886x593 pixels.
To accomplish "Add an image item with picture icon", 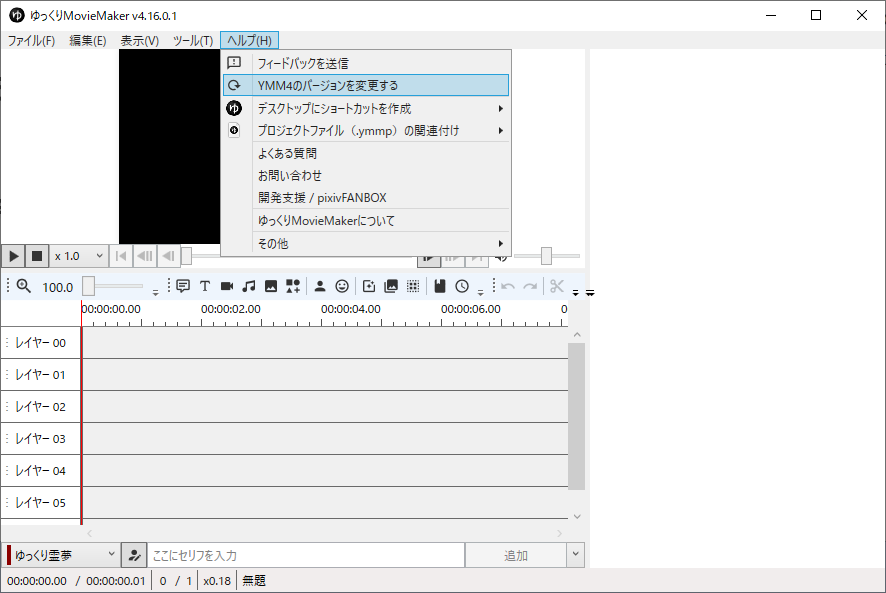I will pos(271,286).
